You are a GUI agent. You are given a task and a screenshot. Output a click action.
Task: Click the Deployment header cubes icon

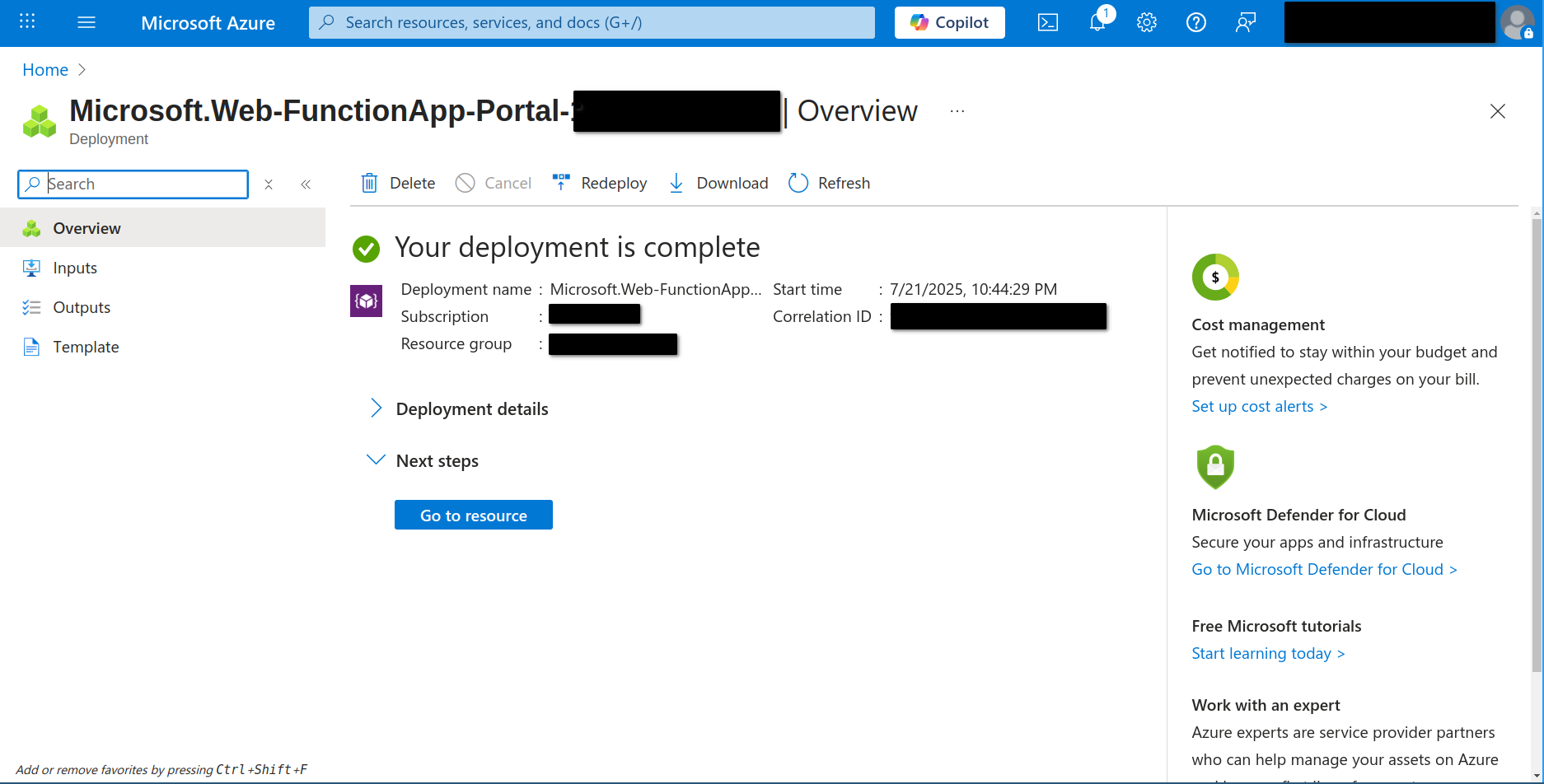pyautogui.click(x=39, y=121)
